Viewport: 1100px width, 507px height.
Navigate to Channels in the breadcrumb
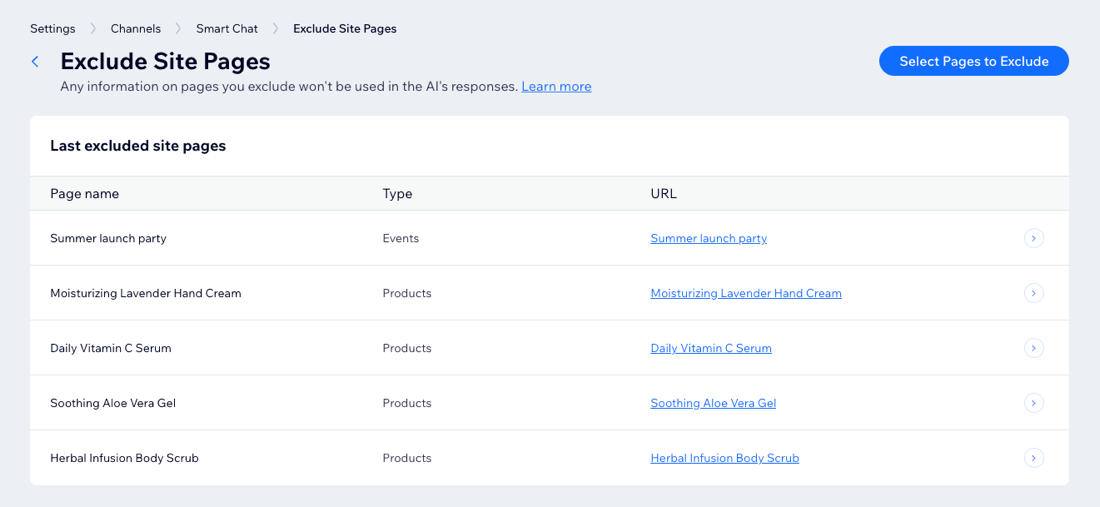click(x=135, y=29)
